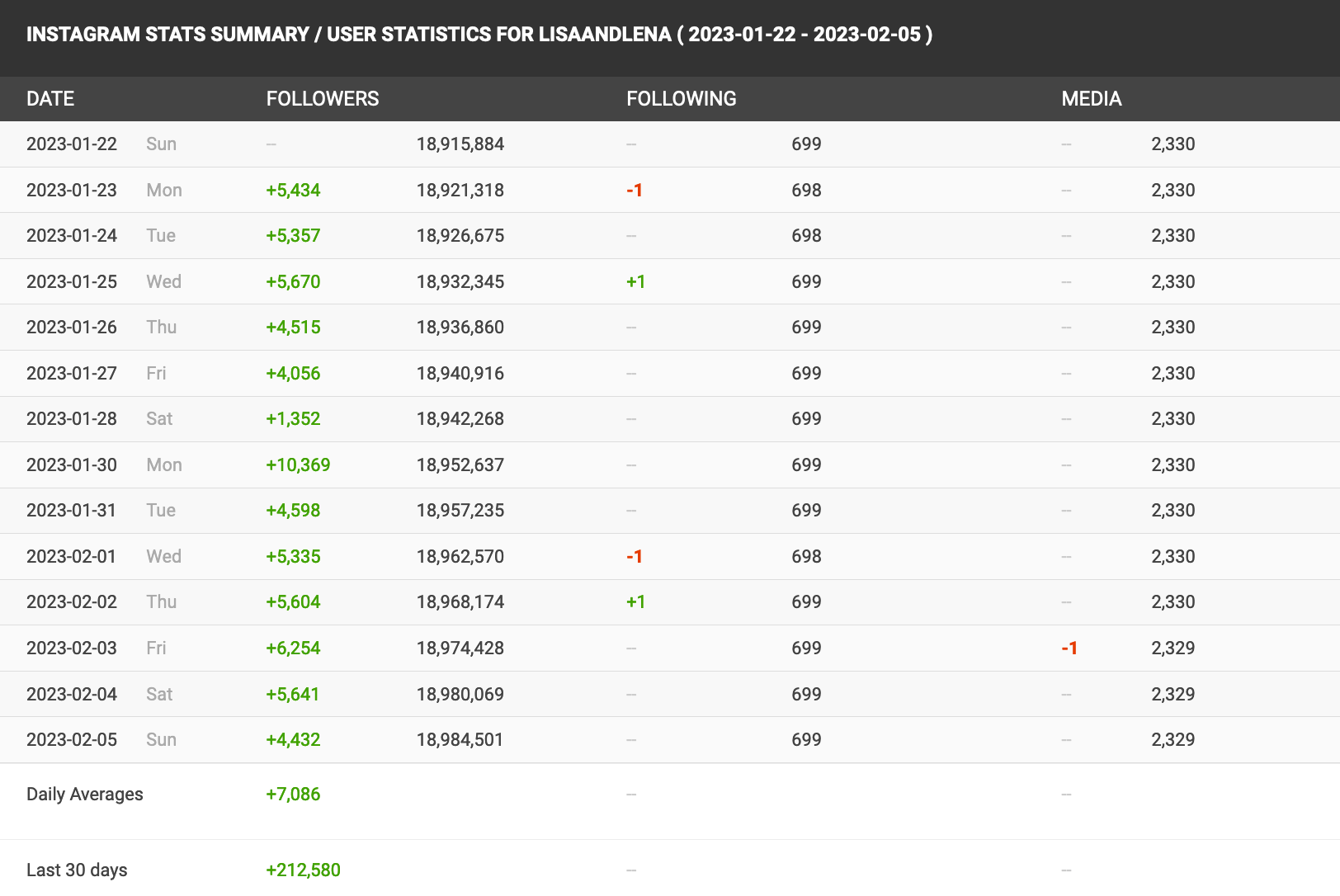Image resolution: width=1340 pixels, height=896 pixels.
Task: Select follower total 18,926,675
Action: pos(460,236)
